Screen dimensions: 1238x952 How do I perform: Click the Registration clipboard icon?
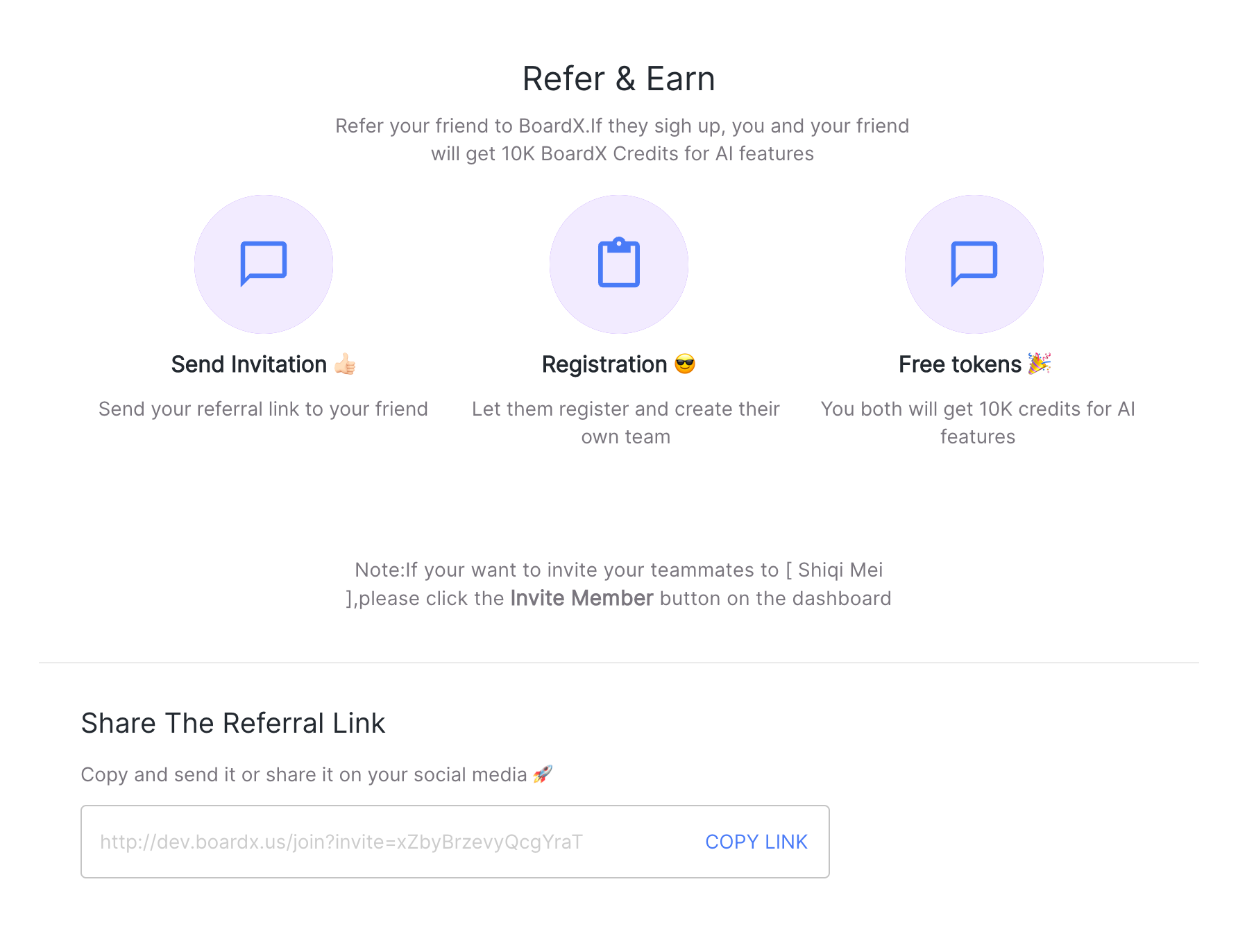(619, 262)
